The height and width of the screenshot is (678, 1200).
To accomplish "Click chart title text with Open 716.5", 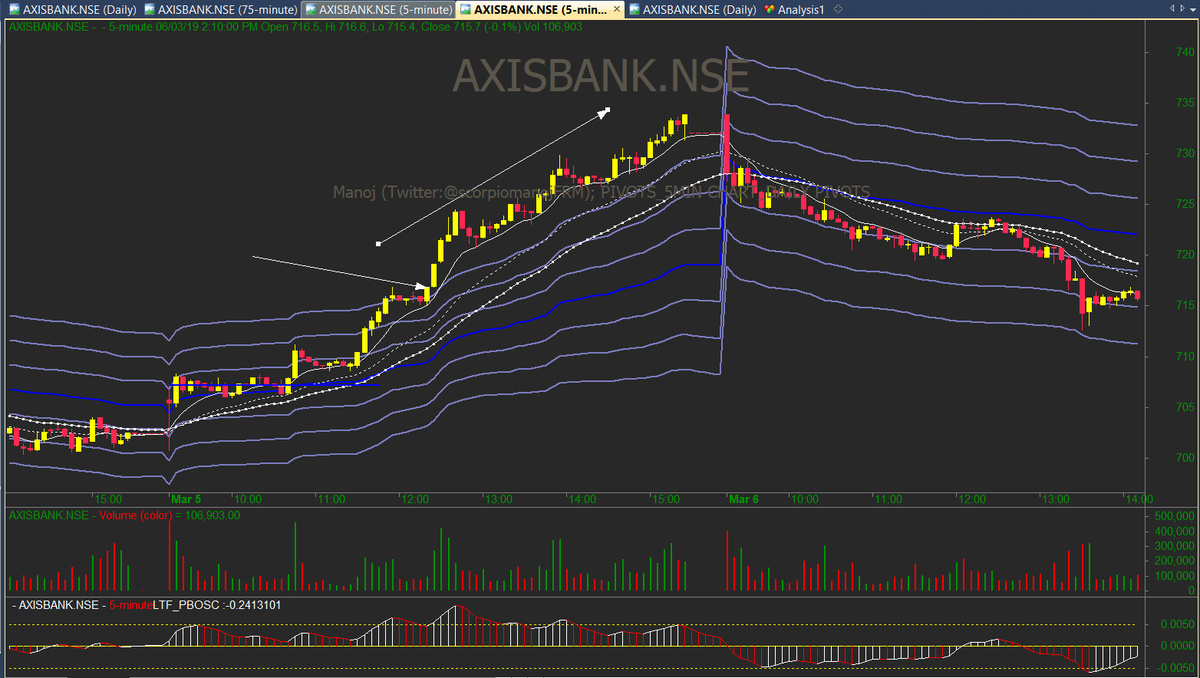I will 295,26.
